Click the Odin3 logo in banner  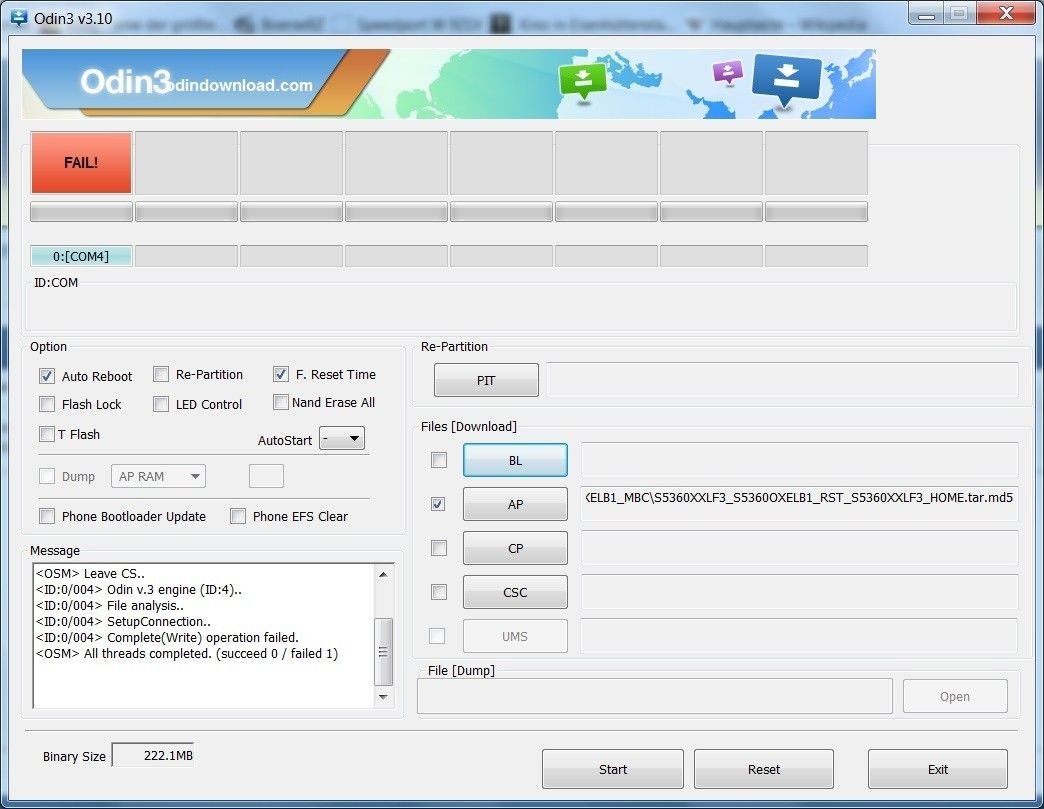click(x=125, y=82)
